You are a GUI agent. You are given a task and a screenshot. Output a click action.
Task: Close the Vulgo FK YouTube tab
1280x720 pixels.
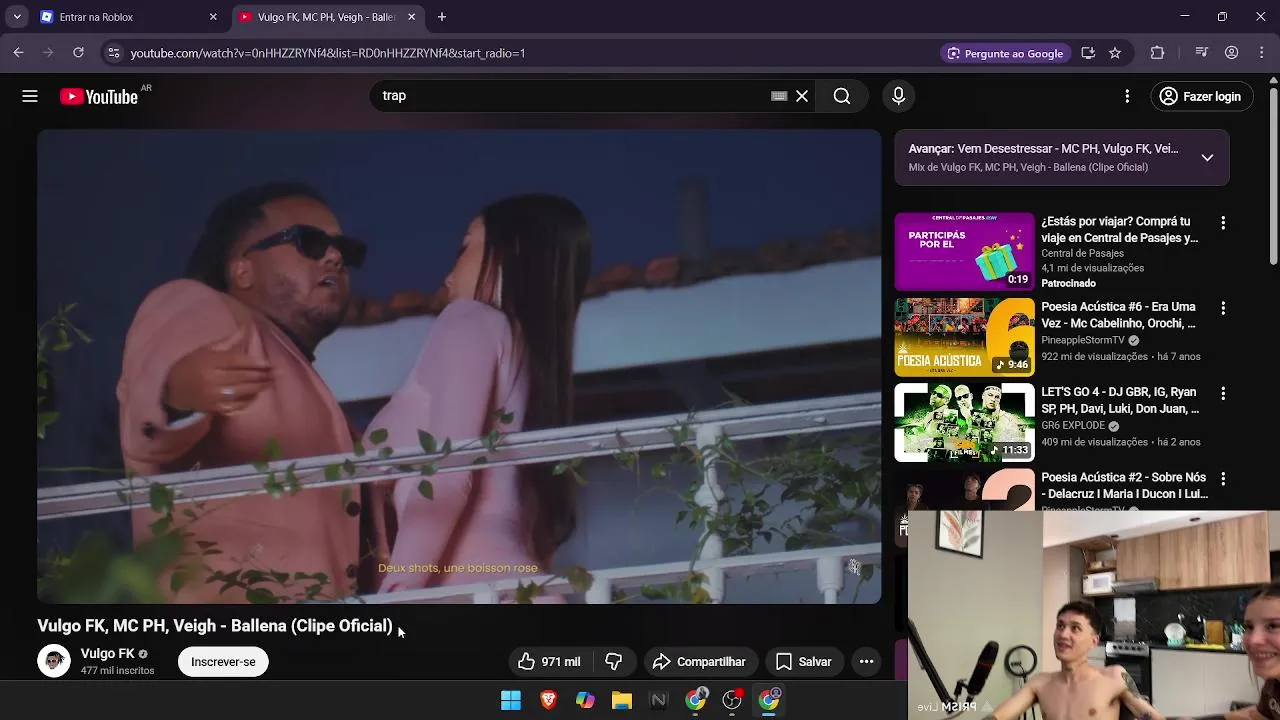pos(411,17)
